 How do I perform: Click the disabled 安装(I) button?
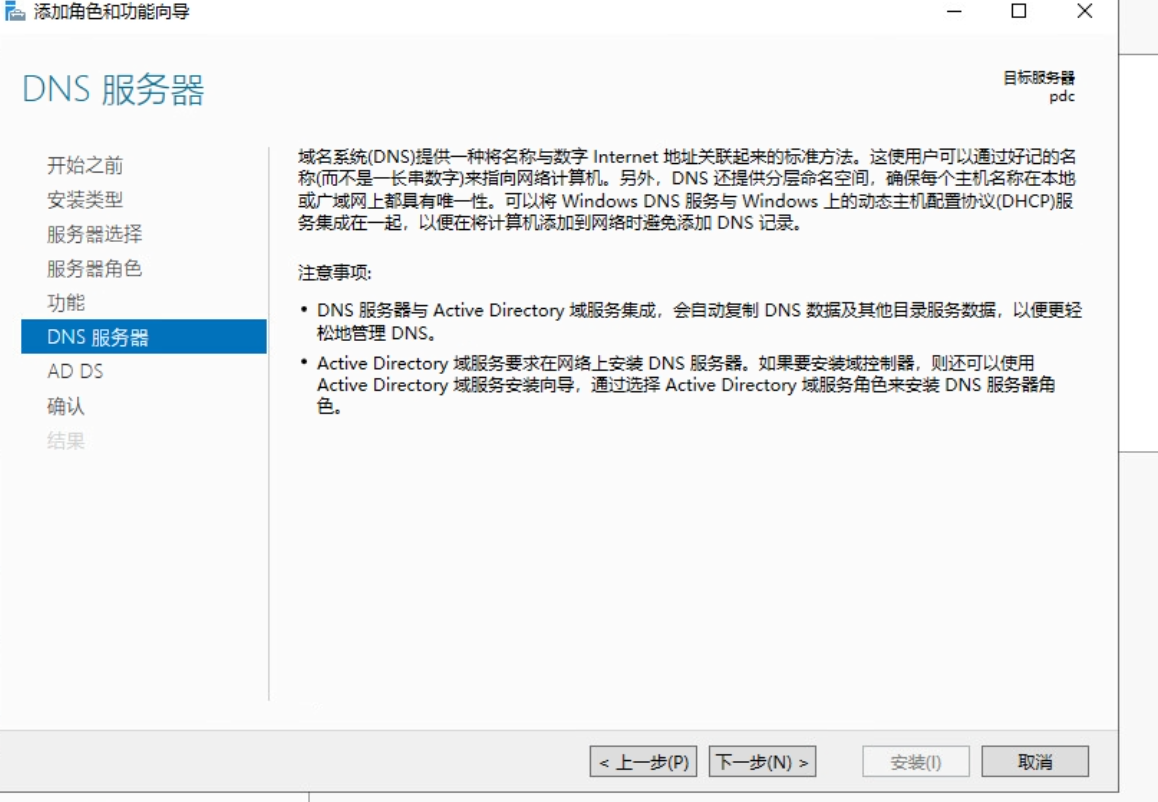(916, 761)
